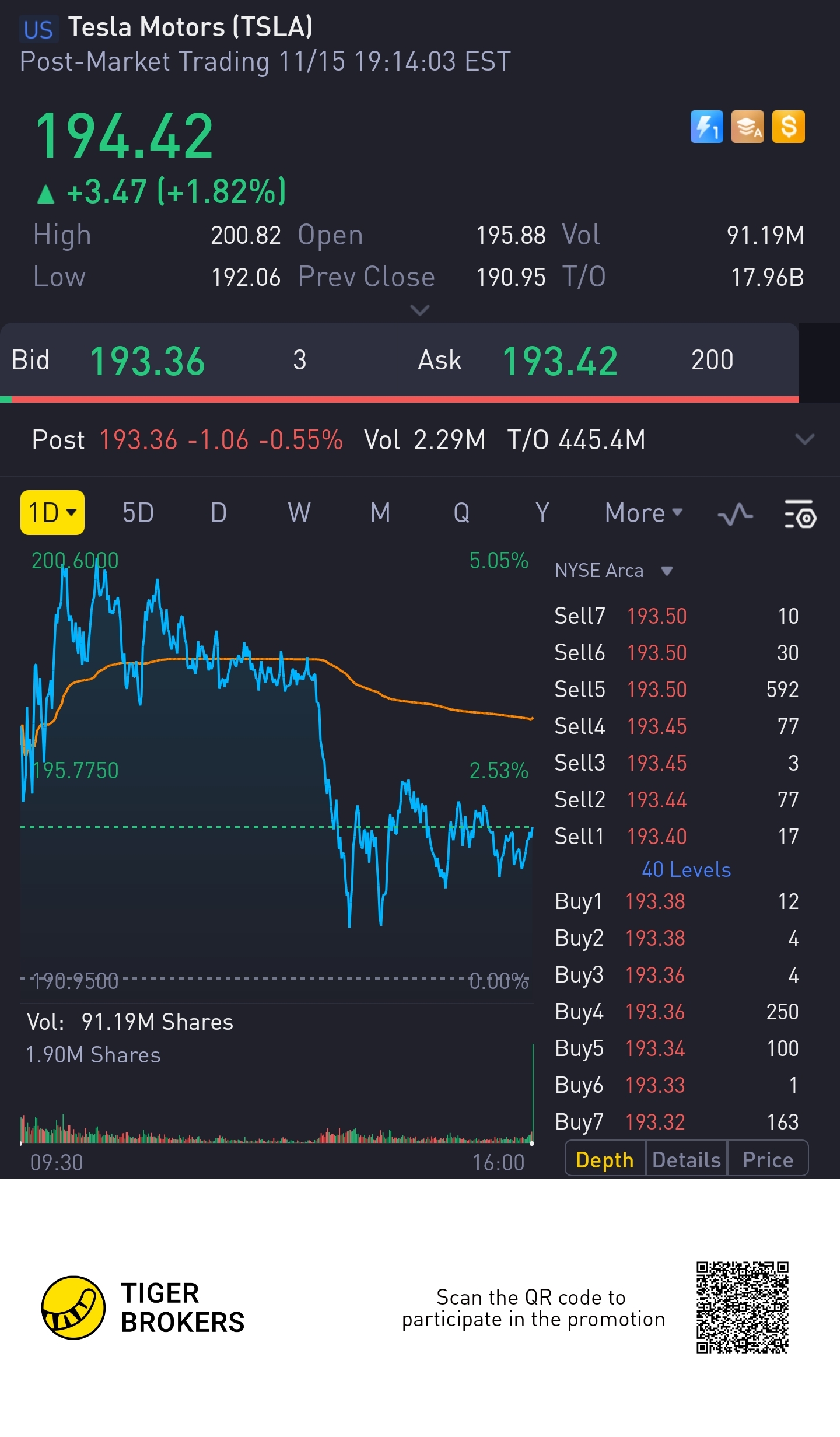Tap the US market badge icon

pos(38,29)
